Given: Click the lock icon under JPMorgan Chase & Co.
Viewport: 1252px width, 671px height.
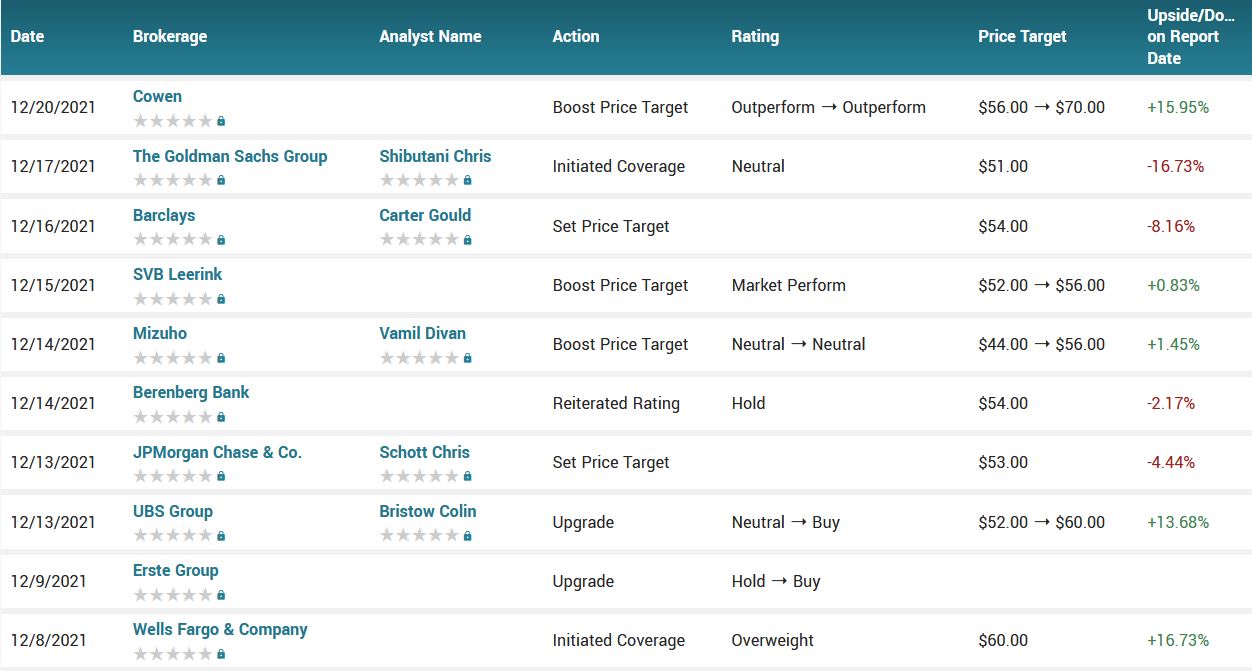Looking at the screenshot, I should click(221, 476).
